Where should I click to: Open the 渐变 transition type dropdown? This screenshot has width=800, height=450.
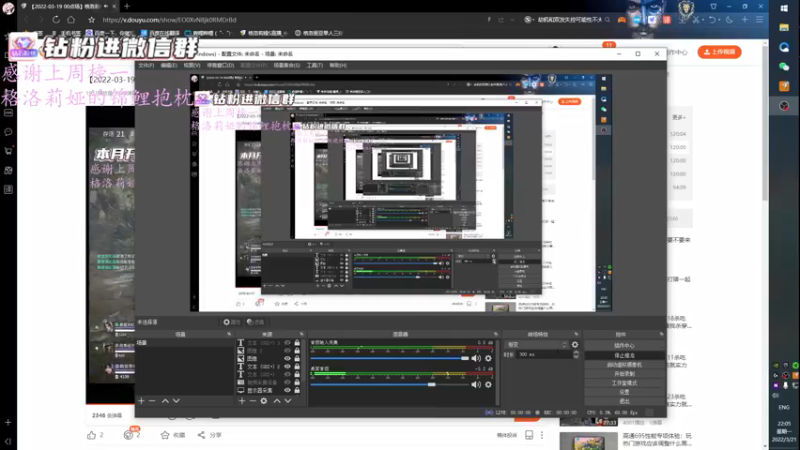tap(536, 345)
